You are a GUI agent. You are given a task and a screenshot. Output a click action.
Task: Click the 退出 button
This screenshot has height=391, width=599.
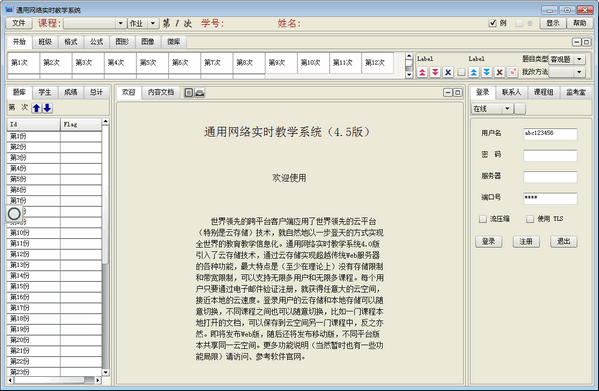coord(563,241)
